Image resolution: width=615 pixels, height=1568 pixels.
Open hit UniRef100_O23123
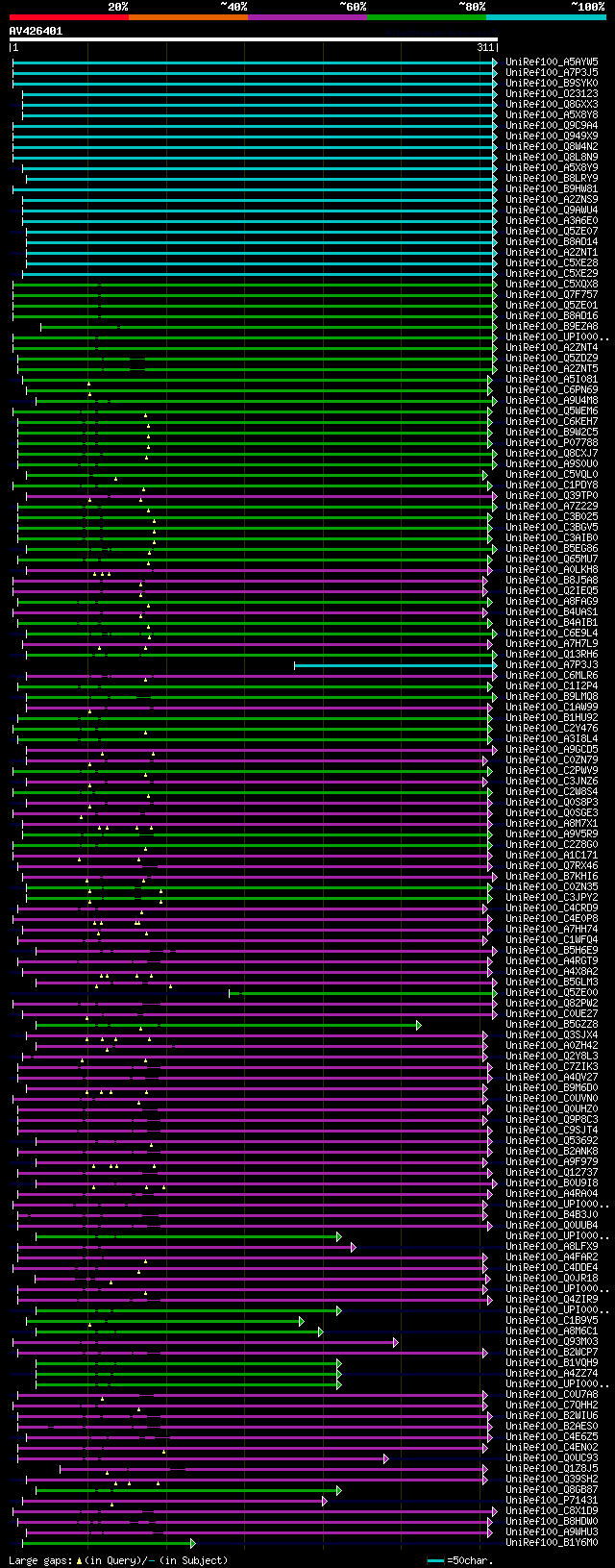click(552, 93)
